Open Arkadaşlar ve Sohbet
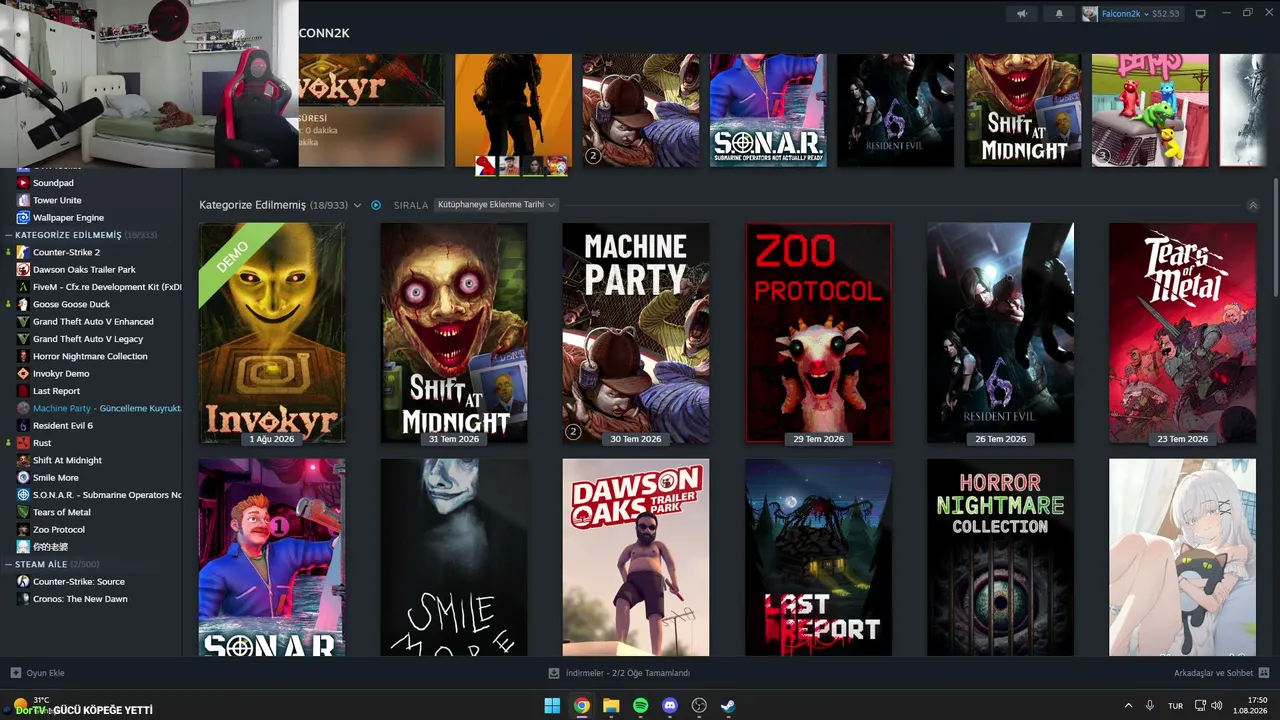1280x720 pixels. (x=1222, y=673)
